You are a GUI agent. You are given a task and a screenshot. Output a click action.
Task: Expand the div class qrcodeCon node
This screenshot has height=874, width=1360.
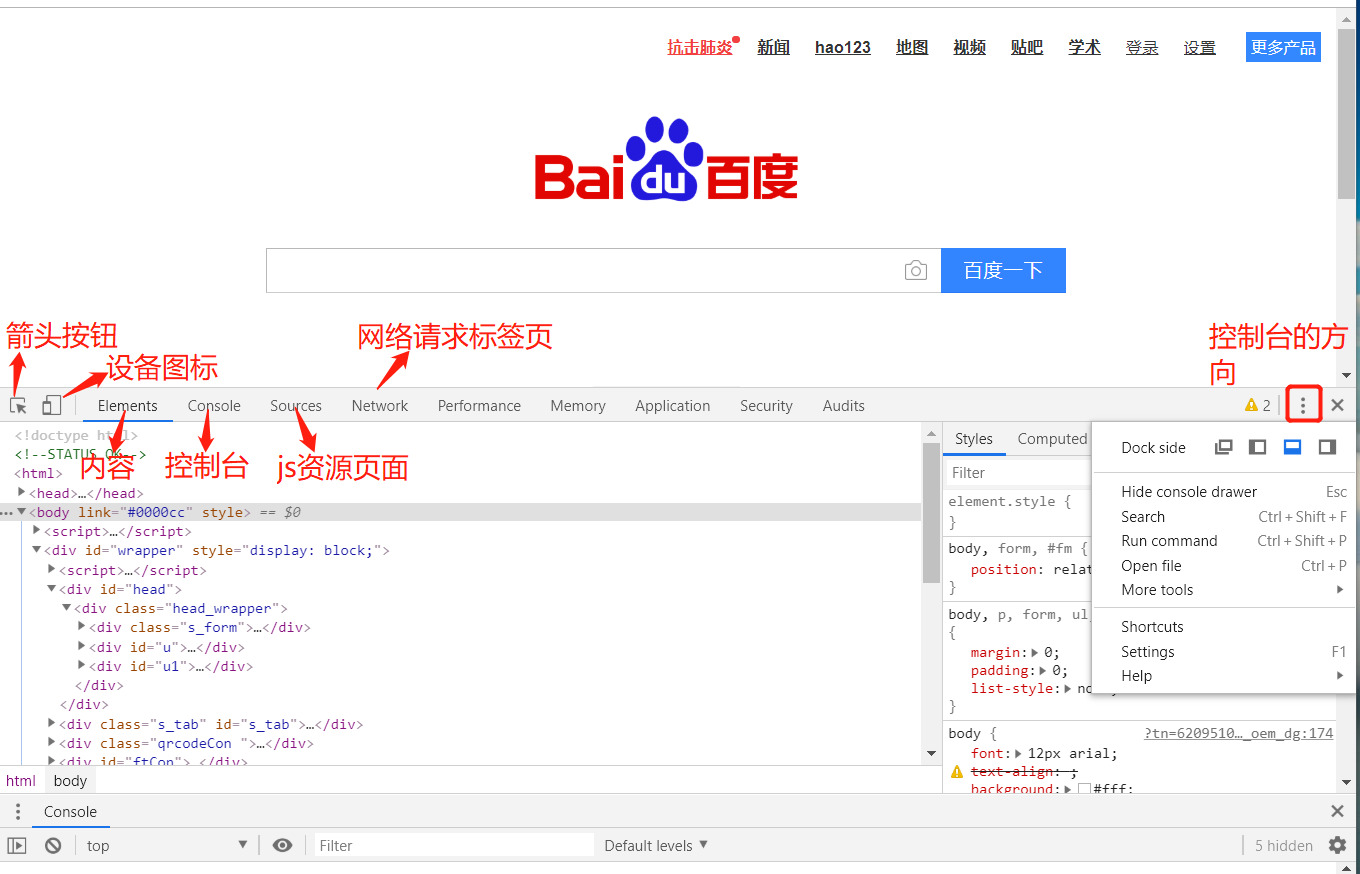click(52, 743)
